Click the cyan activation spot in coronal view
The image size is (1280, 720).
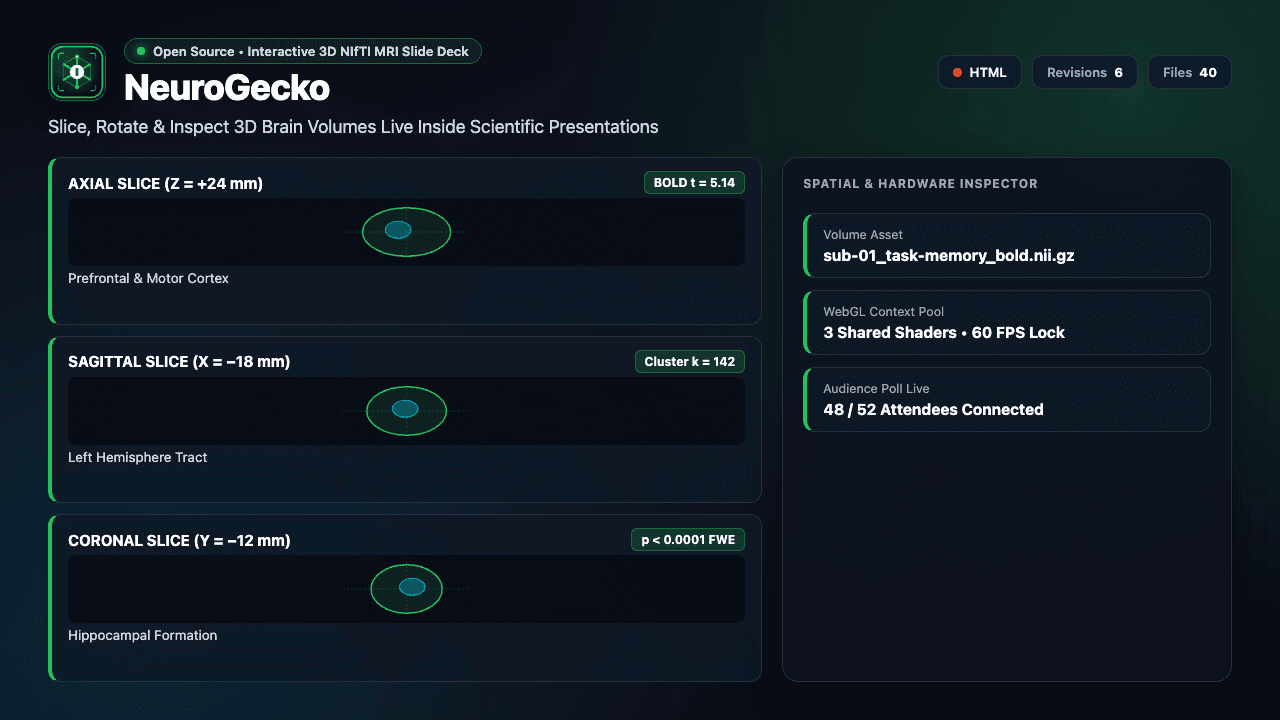pos(412,587)
